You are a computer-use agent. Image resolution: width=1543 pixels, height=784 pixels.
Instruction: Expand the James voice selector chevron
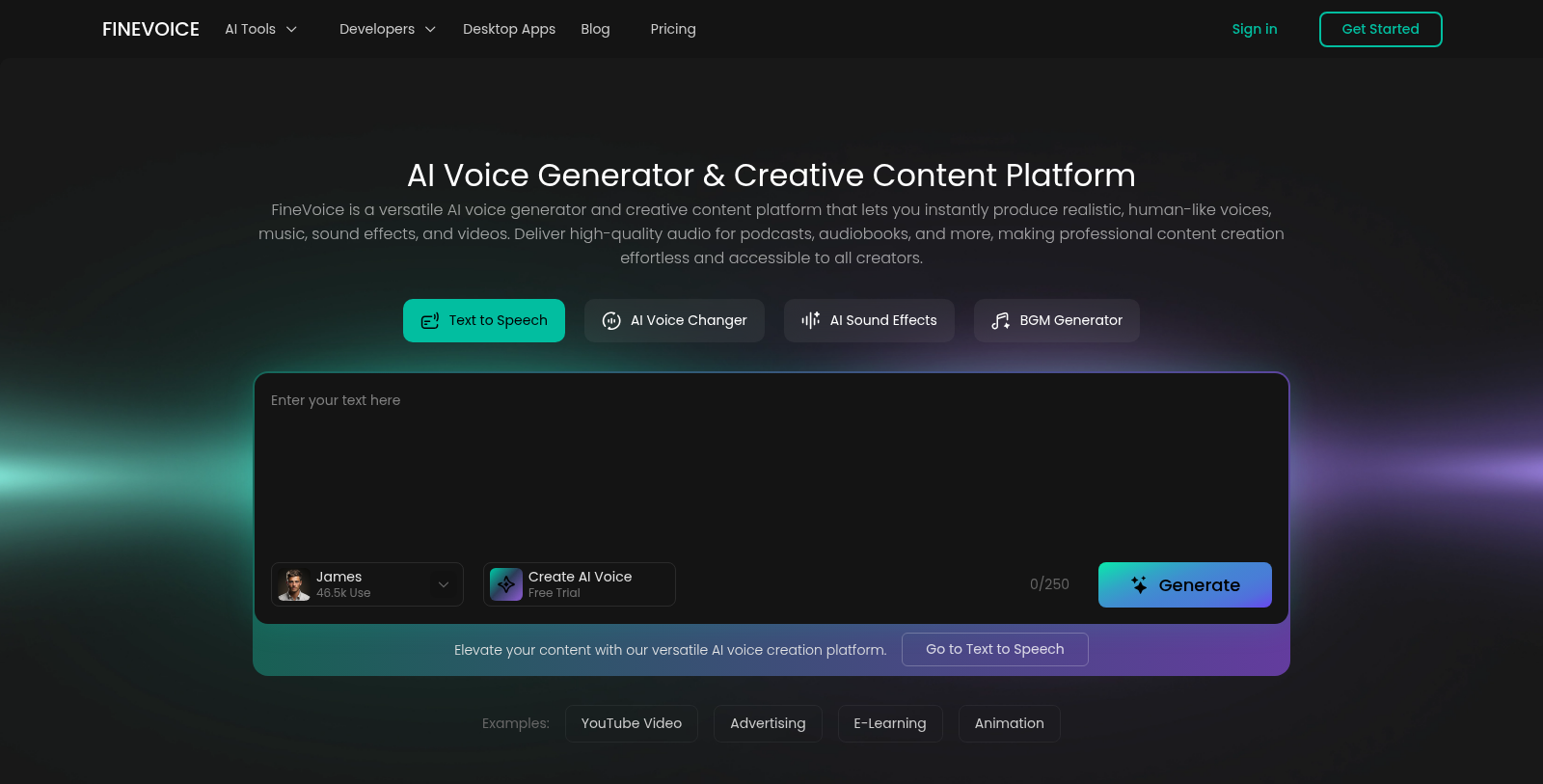444,584
